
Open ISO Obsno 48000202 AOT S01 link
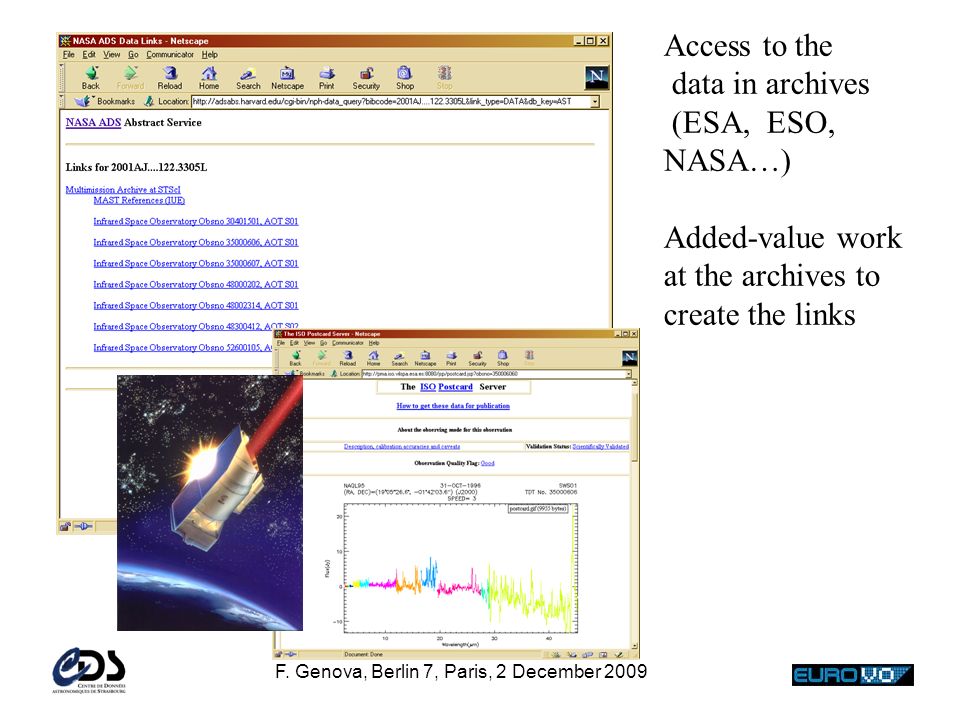[x=196, y=285]
